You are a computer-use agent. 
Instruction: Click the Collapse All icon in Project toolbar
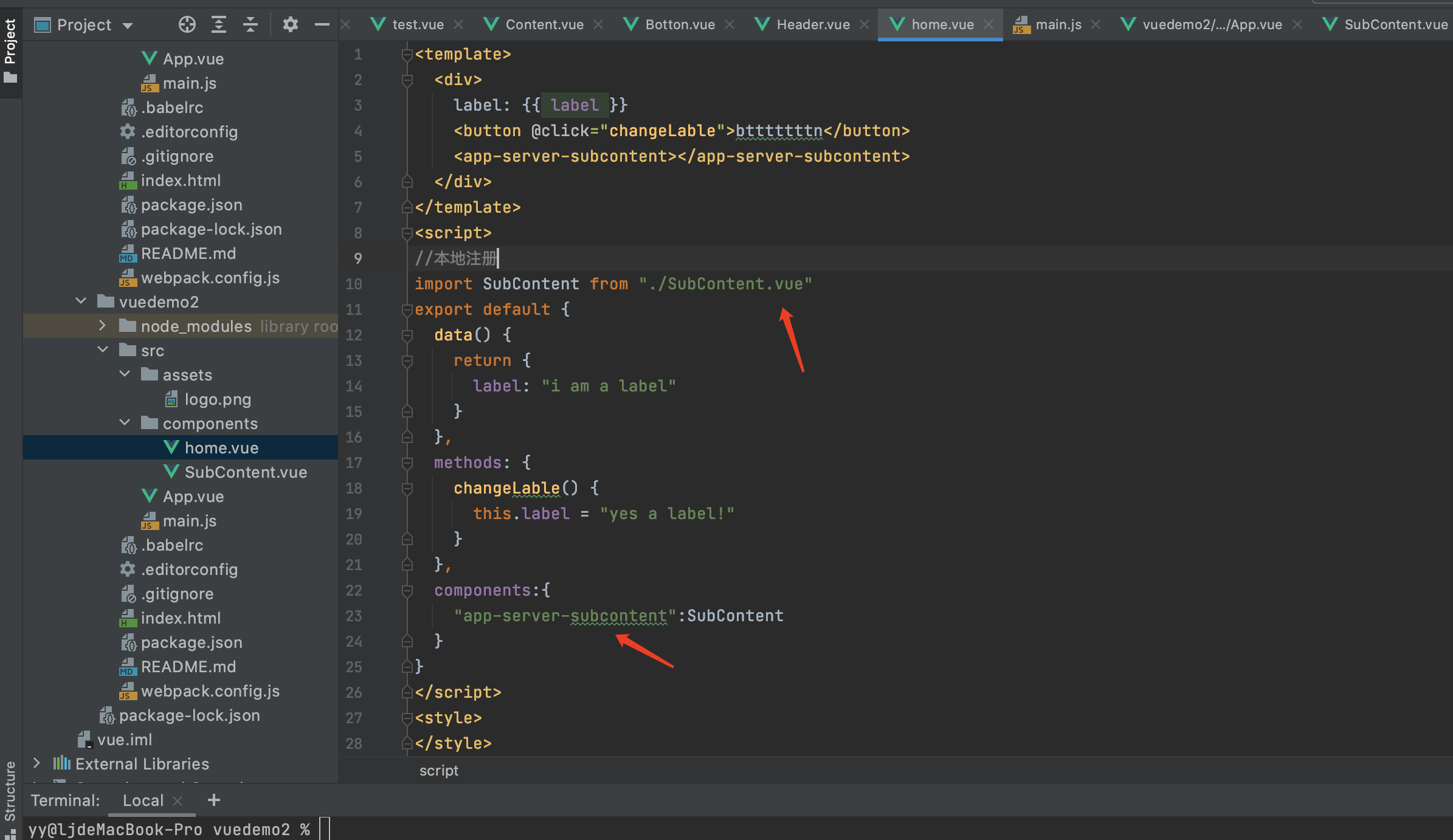pyautogui.click(x=250, y=24)
